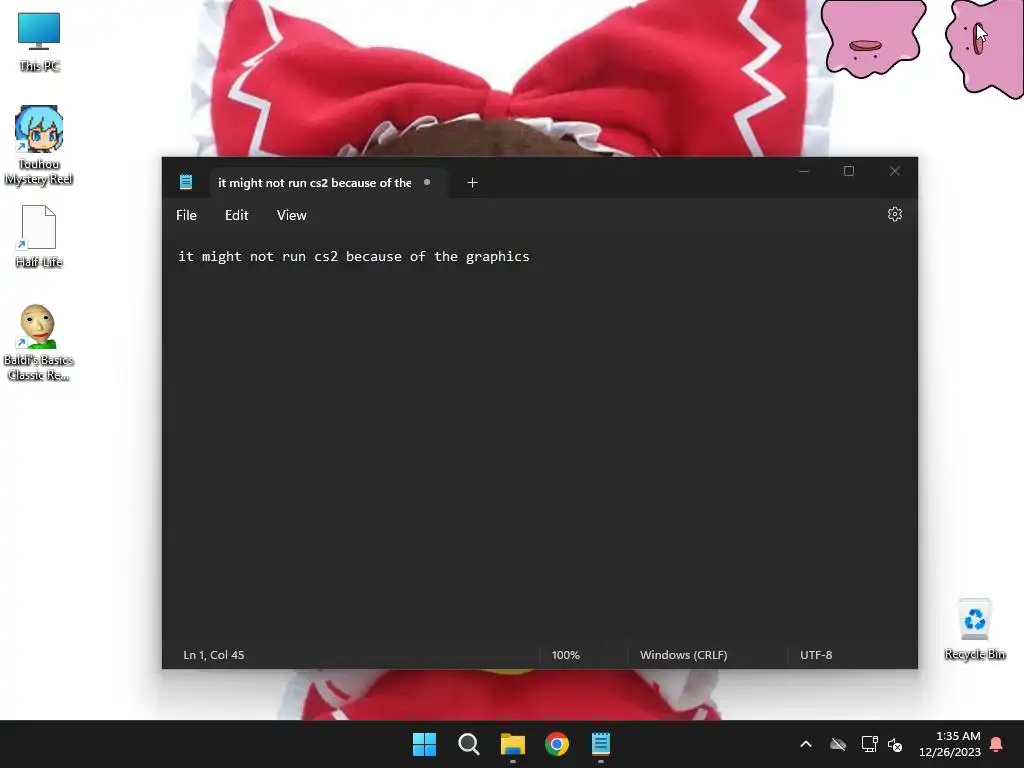Open the Edit menu
Viewport: 1024px width, 768px height.
click(x=236, y=215)
